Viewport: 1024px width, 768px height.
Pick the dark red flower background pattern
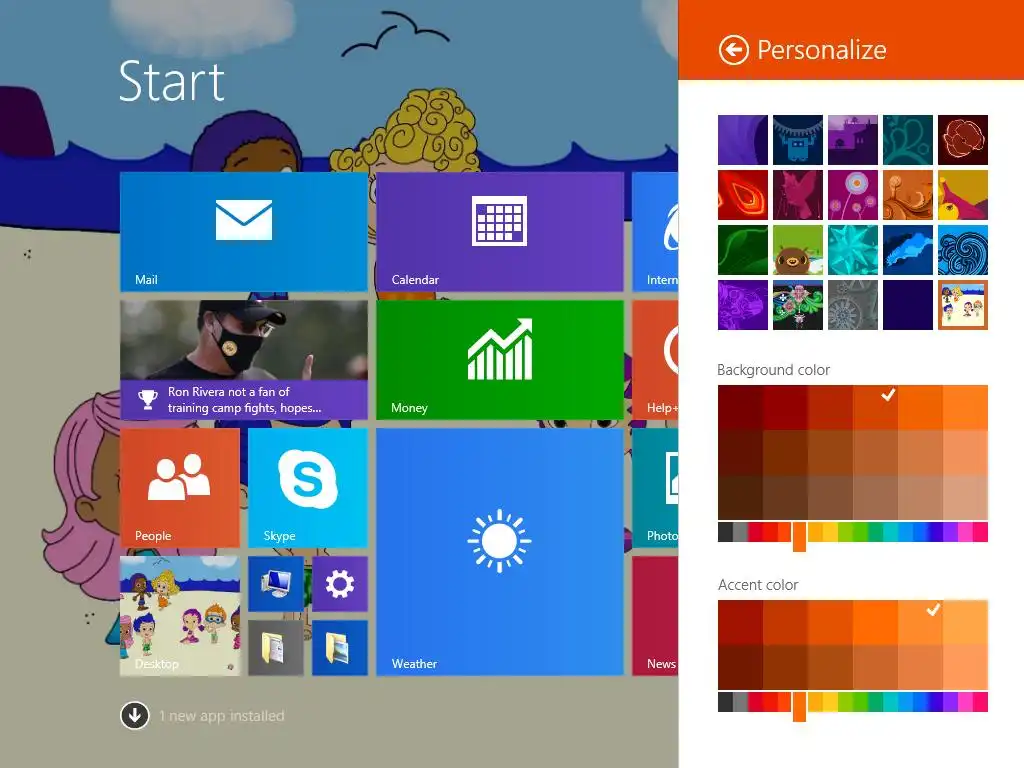pos(963,140)
